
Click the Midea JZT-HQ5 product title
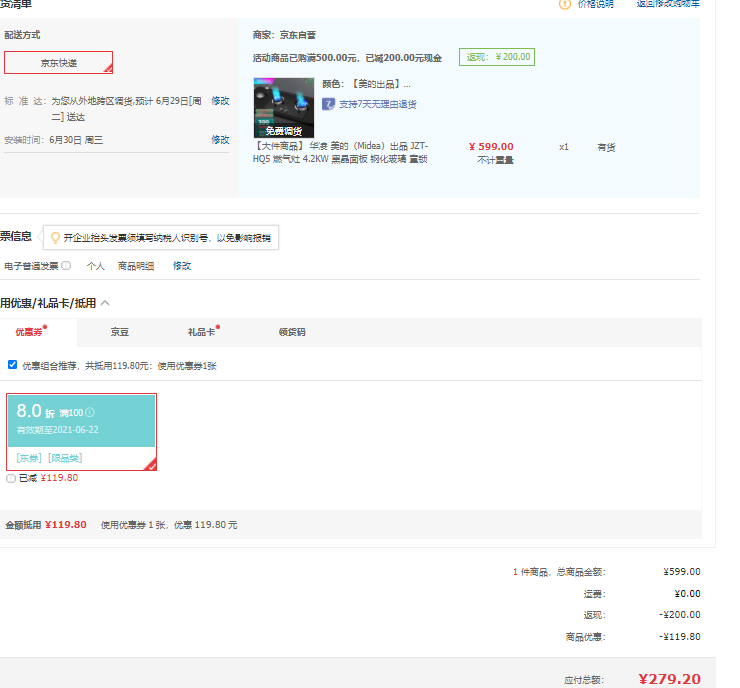click(x=340, y=152)
